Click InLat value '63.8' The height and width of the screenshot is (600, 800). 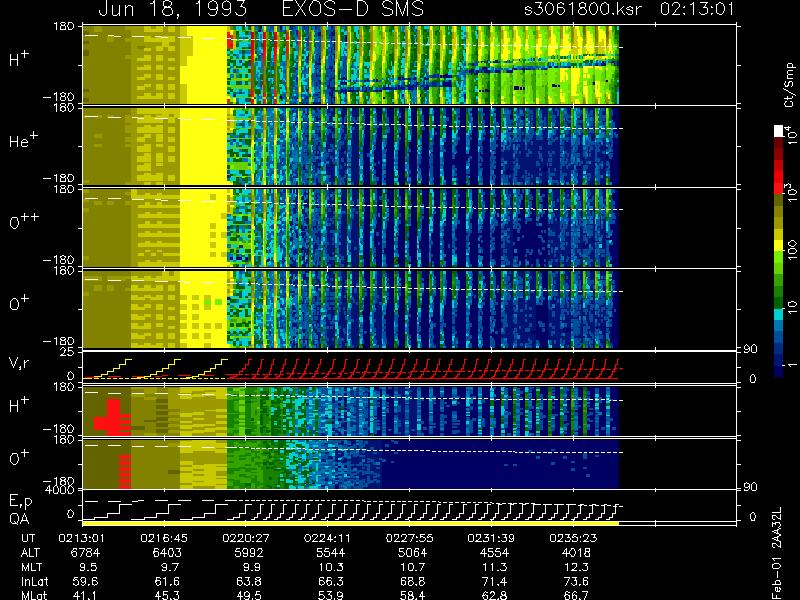248,582
